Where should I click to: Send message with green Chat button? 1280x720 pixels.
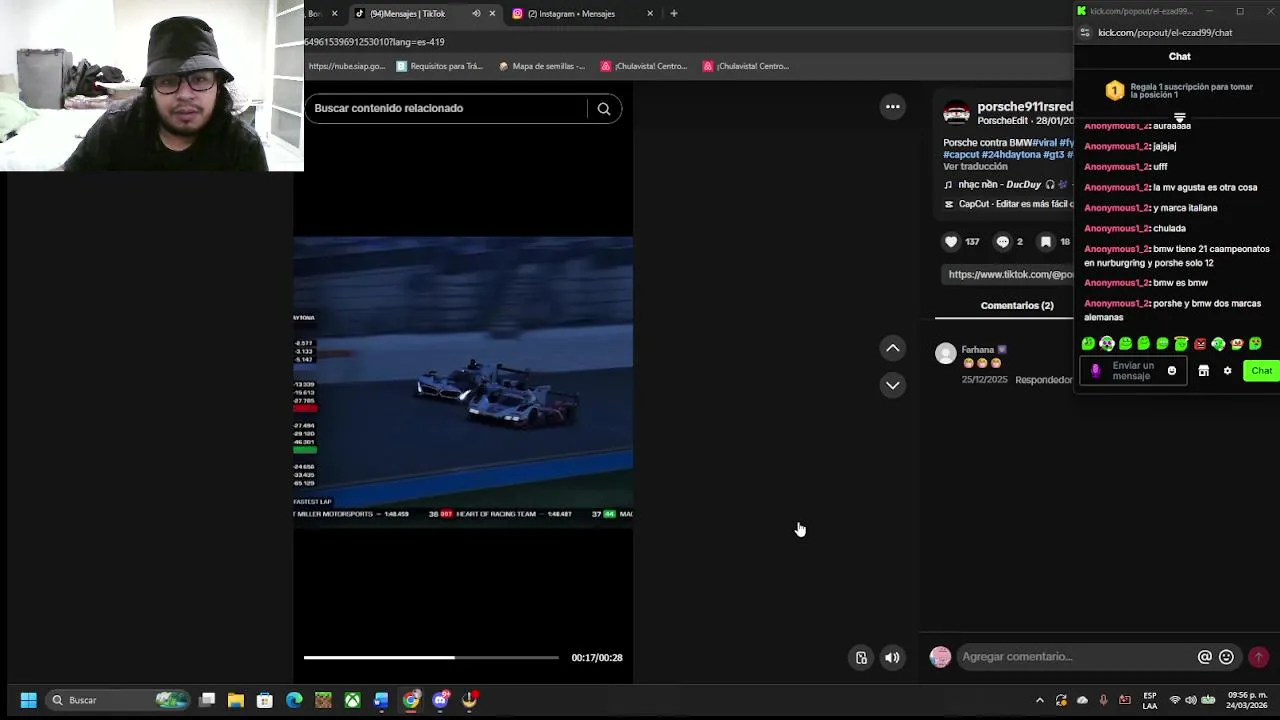click(x=1261, y=371)
